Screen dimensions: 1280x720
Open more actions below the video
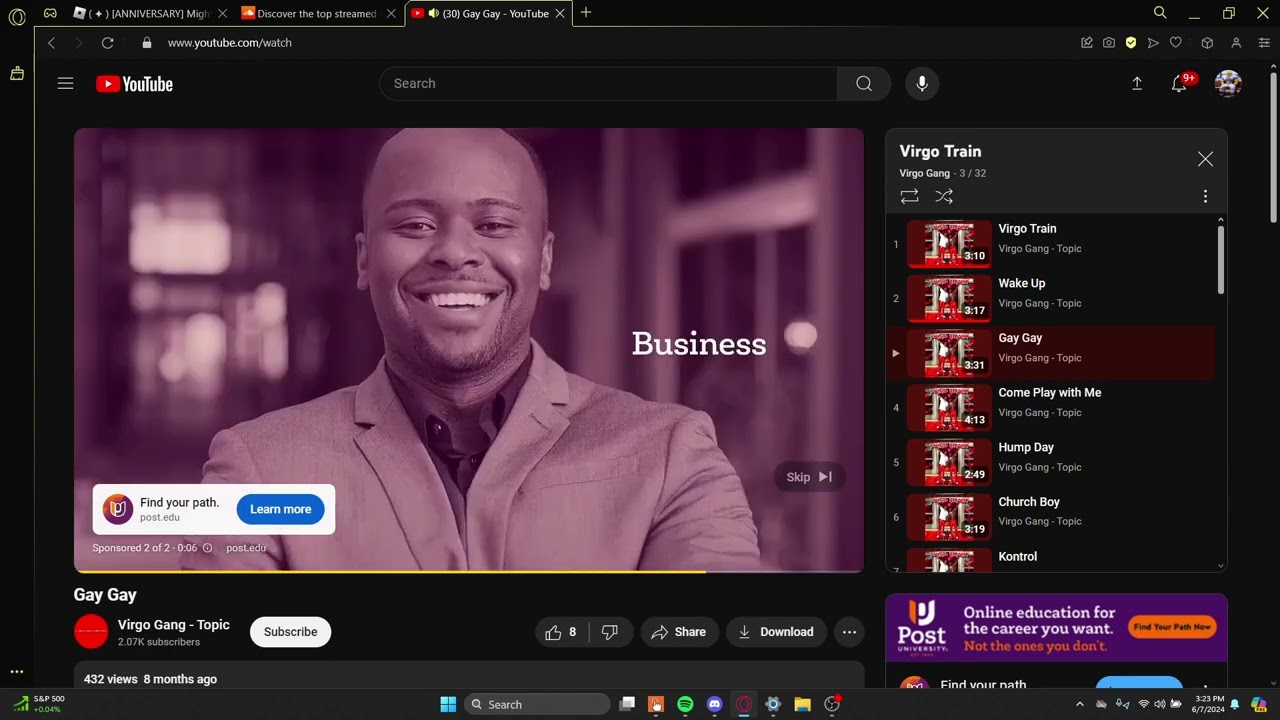849,632
